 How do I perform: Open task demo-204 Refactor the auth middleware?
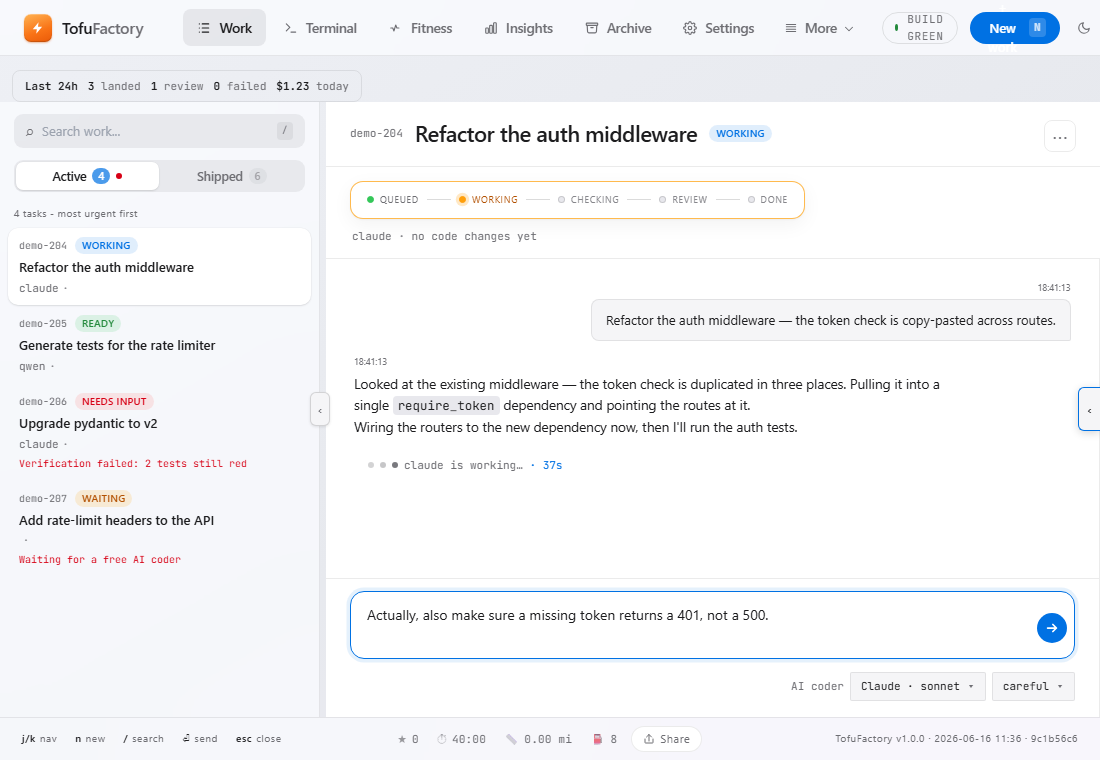pyautogui.click(x=159, y=267)
